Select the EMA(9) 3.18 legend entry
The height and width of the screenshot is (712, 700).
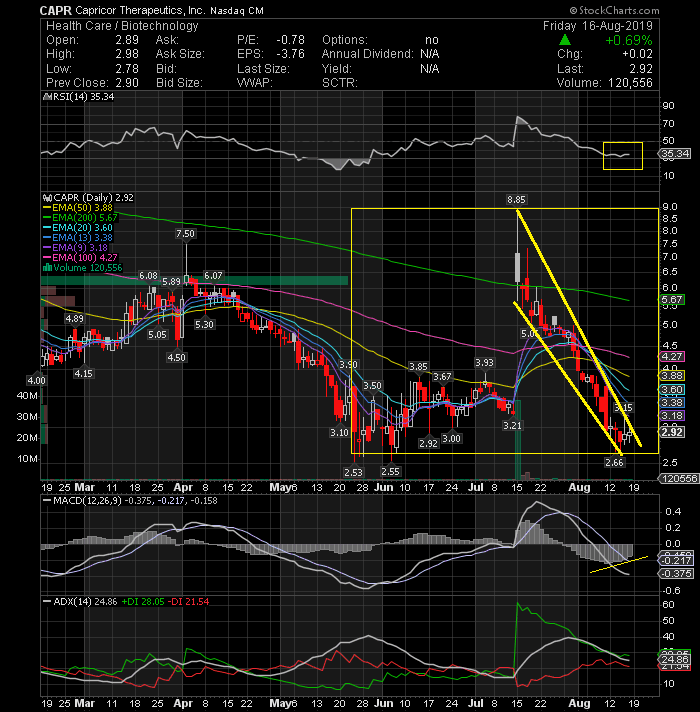coord(76,247)
